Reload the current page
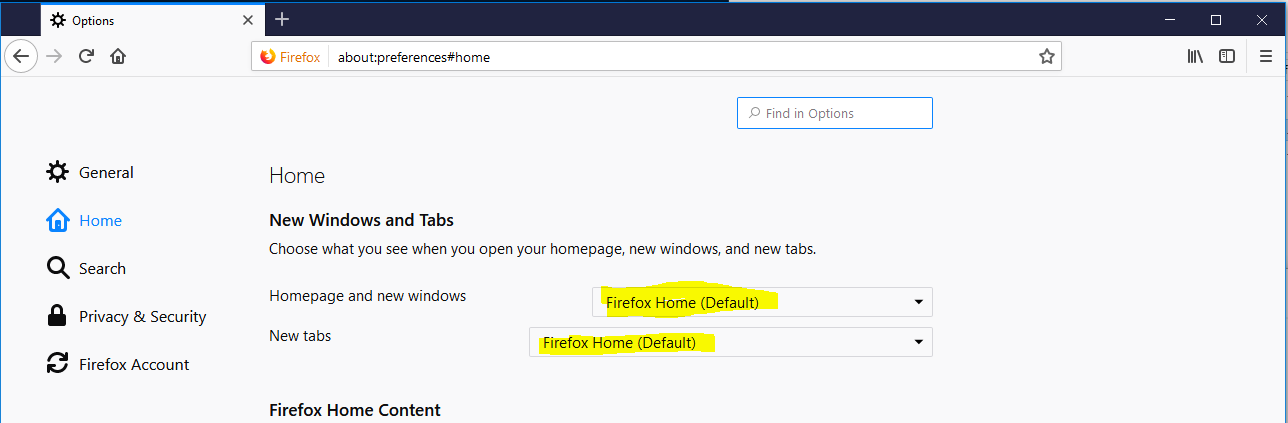The image size is (1288, 423). [86, 56]
